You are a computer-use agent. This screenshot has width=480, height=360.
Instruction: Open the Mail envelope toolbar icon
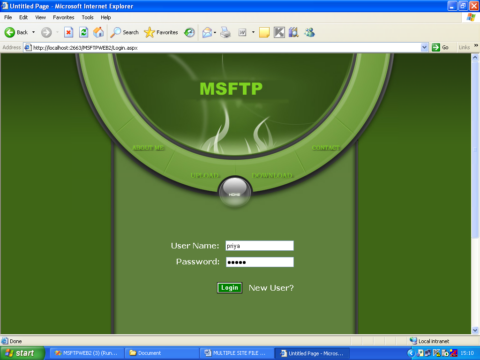click(x=207, y=32)
